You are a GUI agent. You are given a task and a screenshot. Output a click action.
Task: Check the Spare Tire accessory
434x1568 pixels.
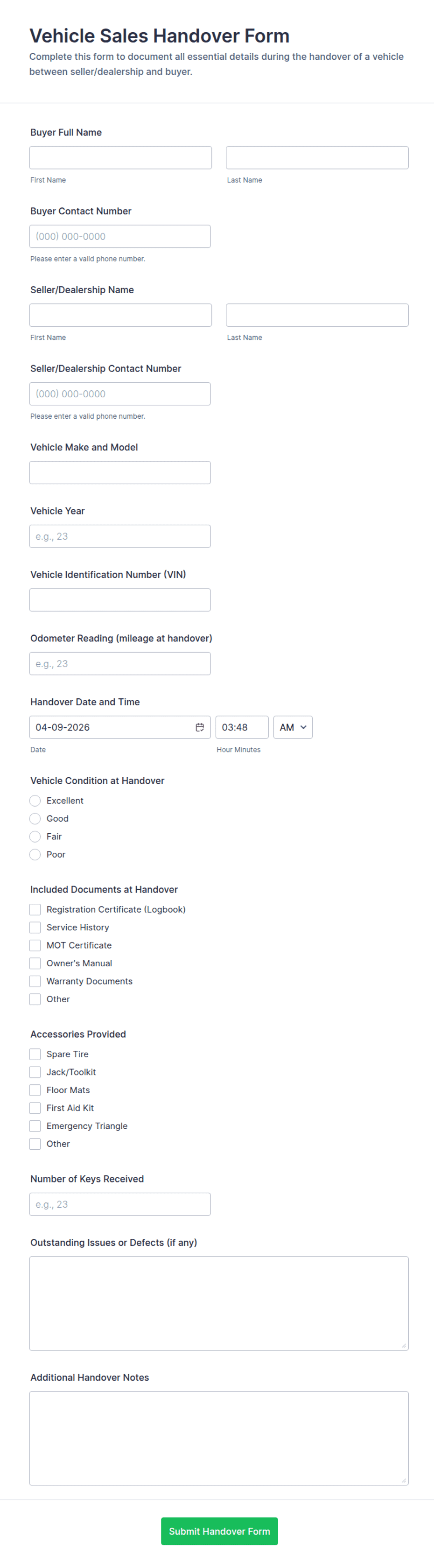pyautogui.click(x=35, y=1054)
